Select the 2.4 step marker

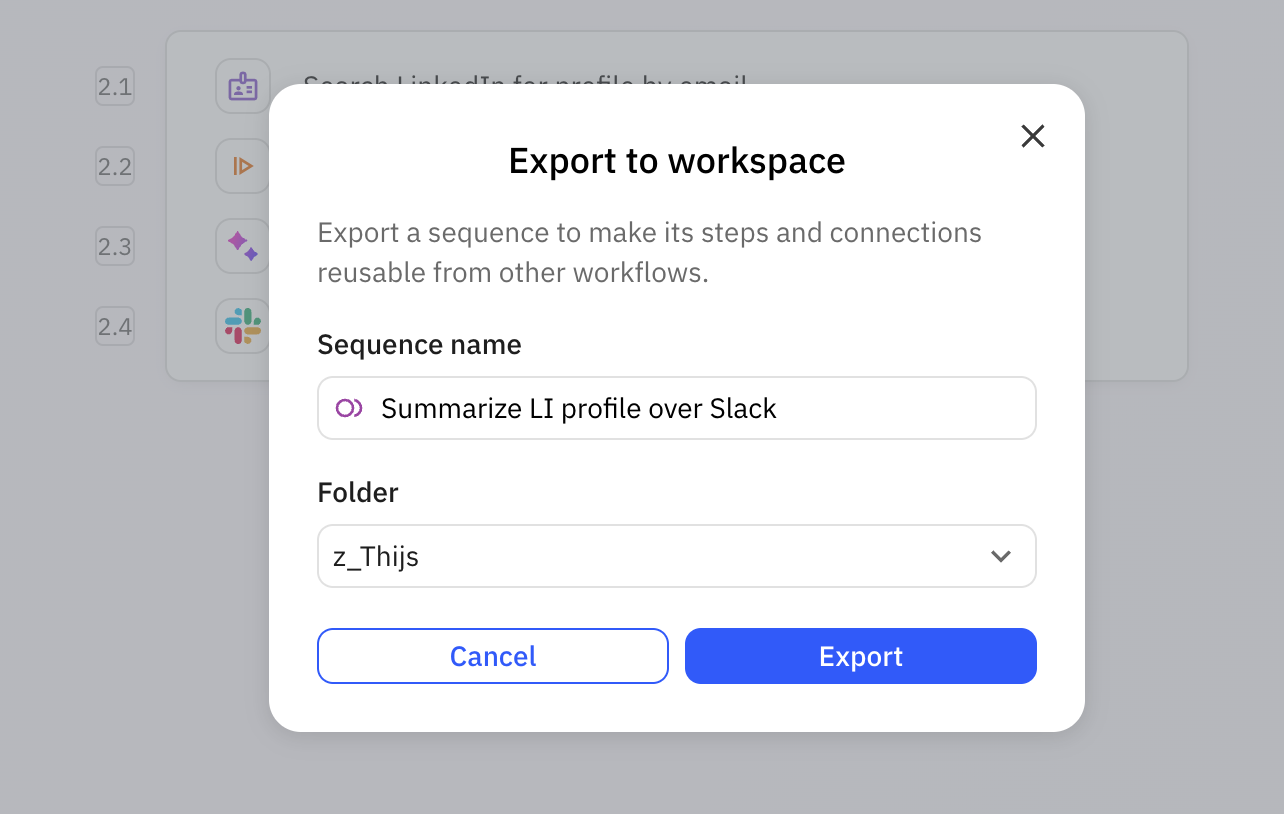(114, 326)
